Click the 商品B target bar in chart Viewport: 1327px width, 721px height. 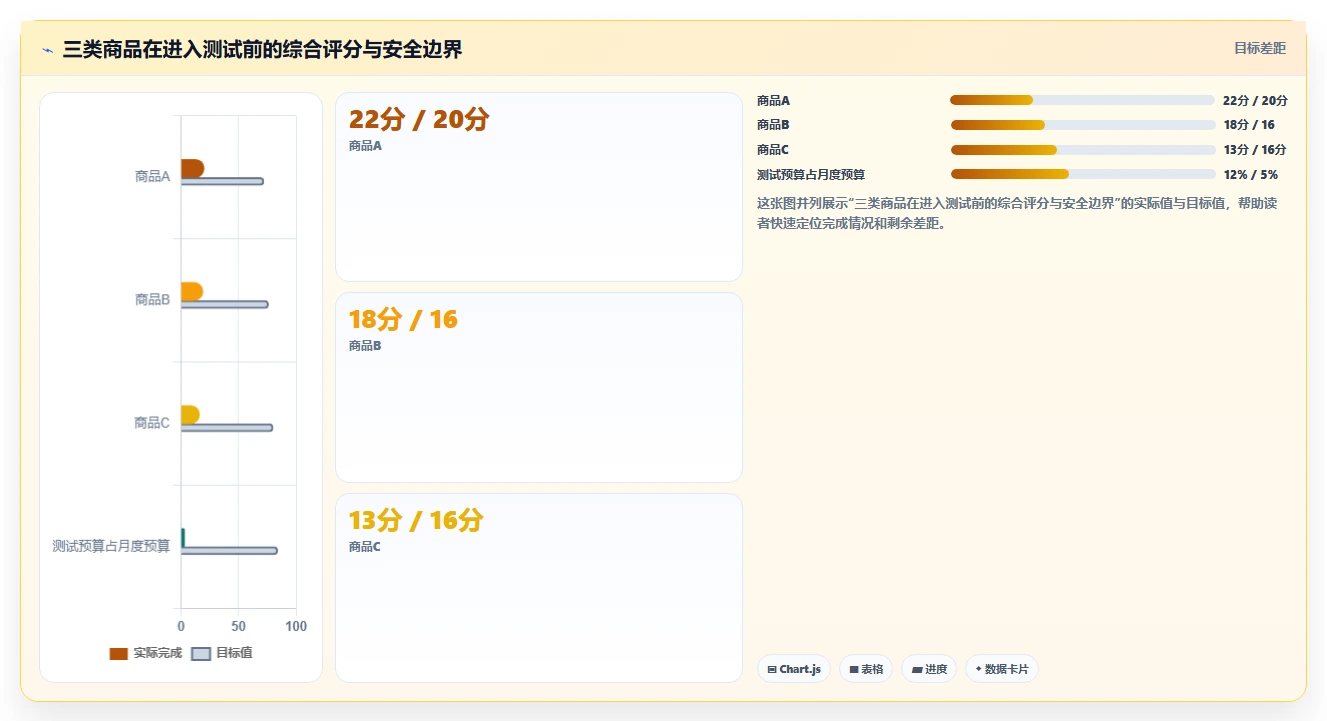coord(224,304)
